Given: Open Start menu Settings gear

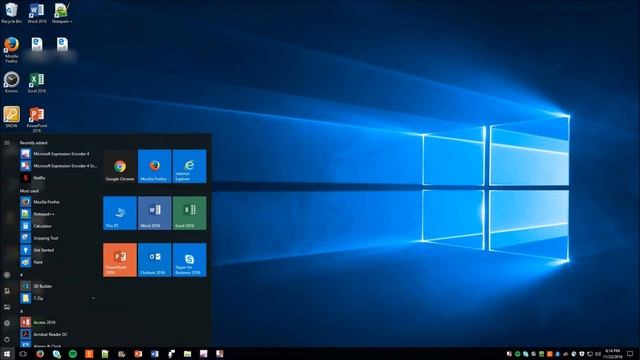Looking at the screenshot, I should 7,323.
